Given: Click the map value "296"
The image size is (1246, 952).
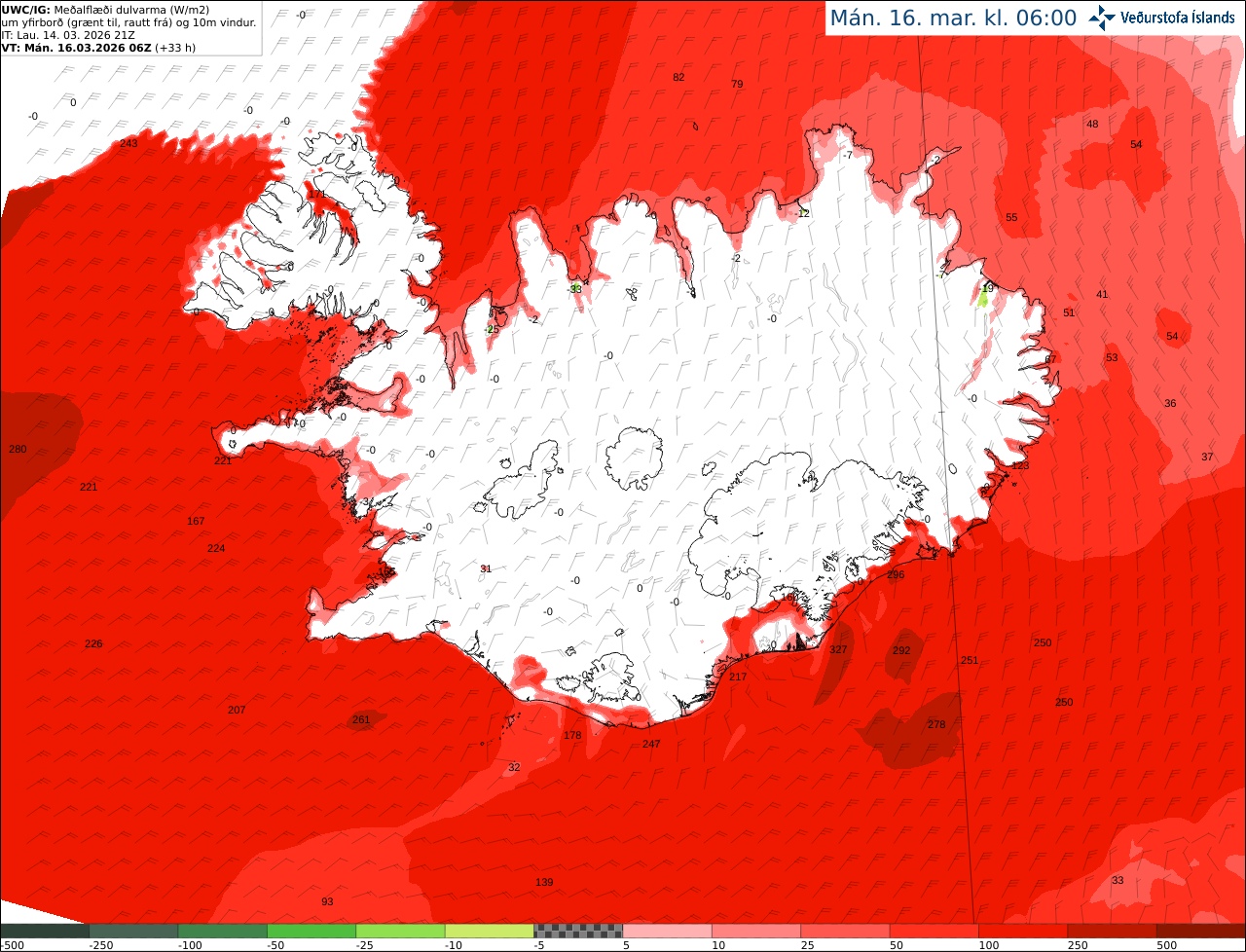Looking at the screenshot, I should coord(896,574).
